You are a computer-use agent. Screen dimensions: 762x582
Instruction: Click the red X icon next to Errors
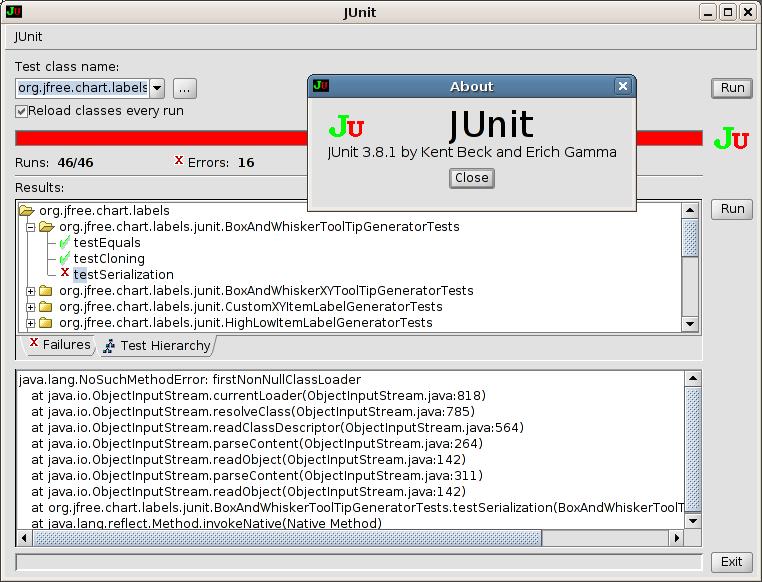click(179, 160)
